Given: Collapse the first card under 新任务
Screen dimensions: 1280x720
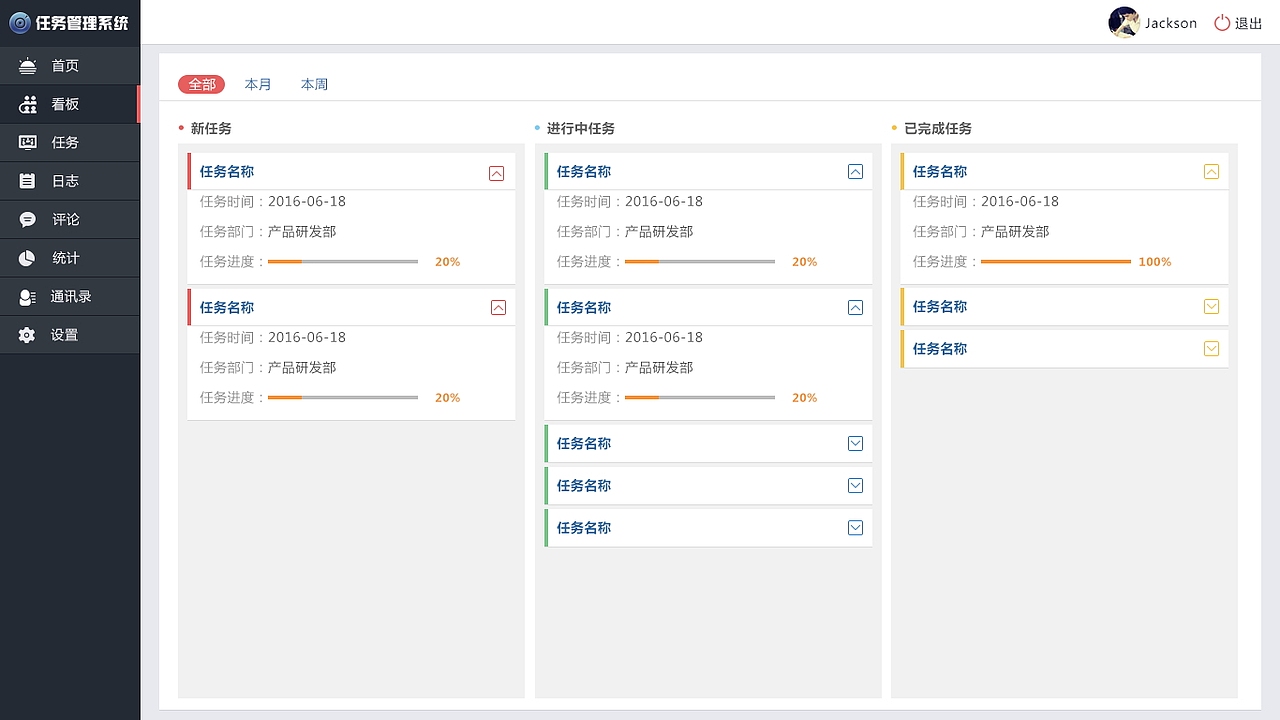Looking at the screenshot, I should coord(497,173).
